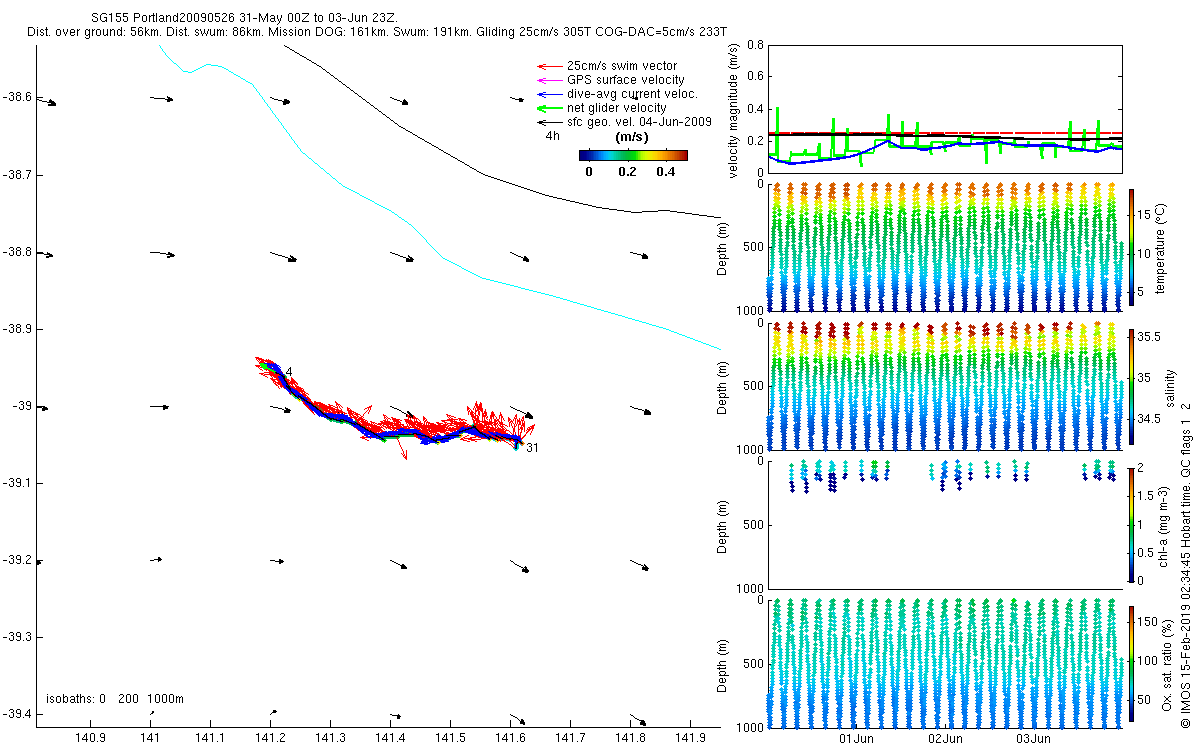Click the '0.8' velocity magnitude tick
The image size is (1200, 750).
point(755,46)
